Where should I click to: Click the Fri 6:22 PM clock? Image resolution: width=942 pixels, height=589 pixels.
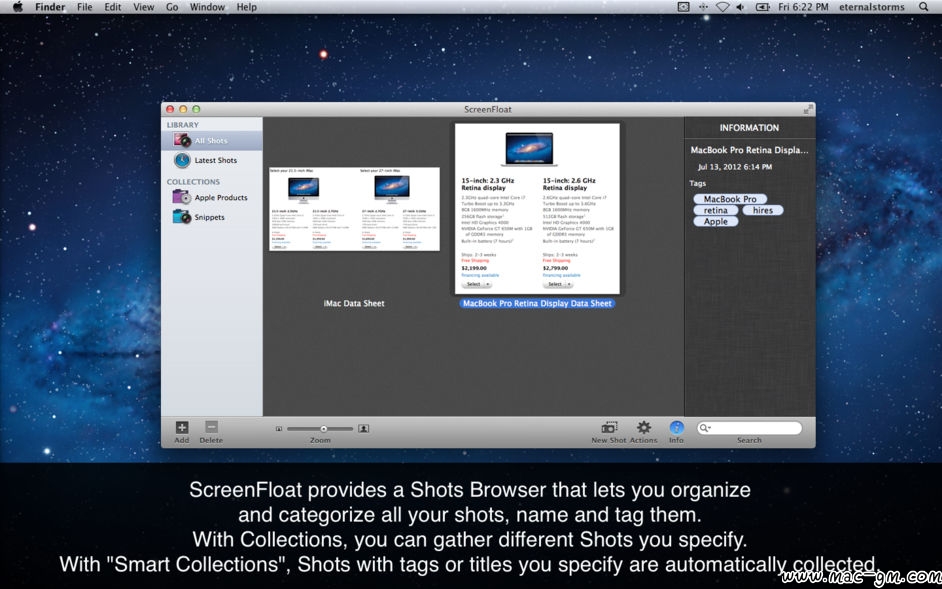(x=803, y=7)
